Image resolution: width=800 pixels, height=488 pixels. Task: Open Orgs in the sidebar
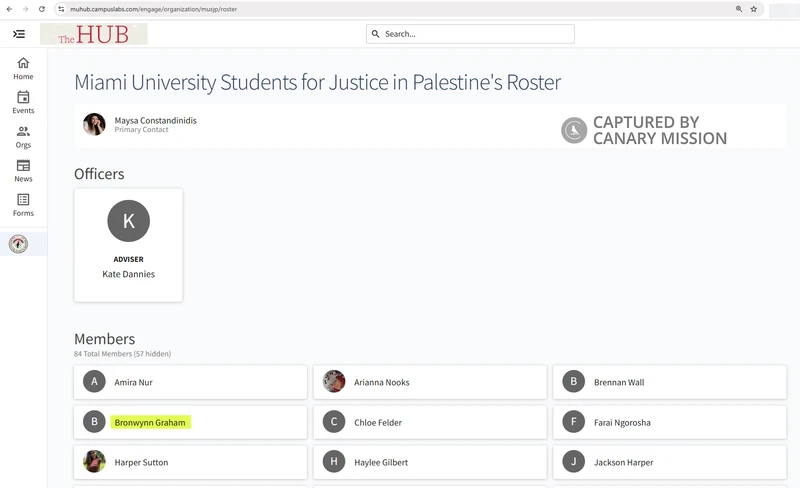tap(23, 137)
